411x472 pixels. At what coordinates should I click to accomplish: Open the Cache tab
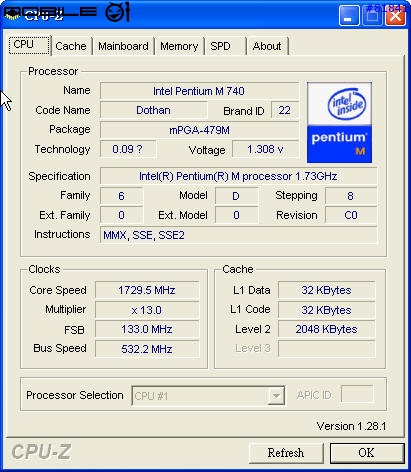(71, 46)
